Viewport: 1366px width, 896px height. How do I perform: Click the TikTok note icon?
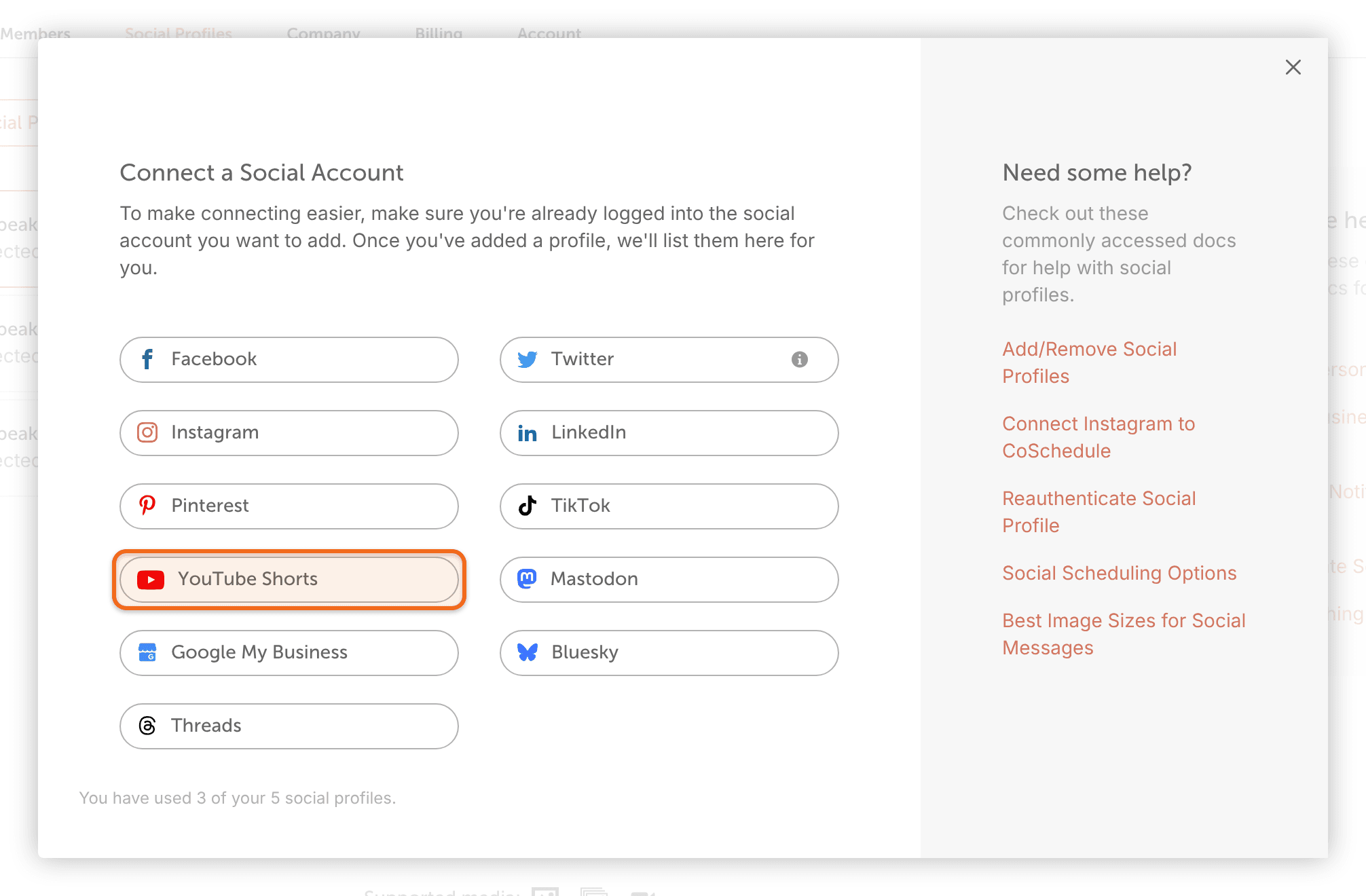click(528, 506)
